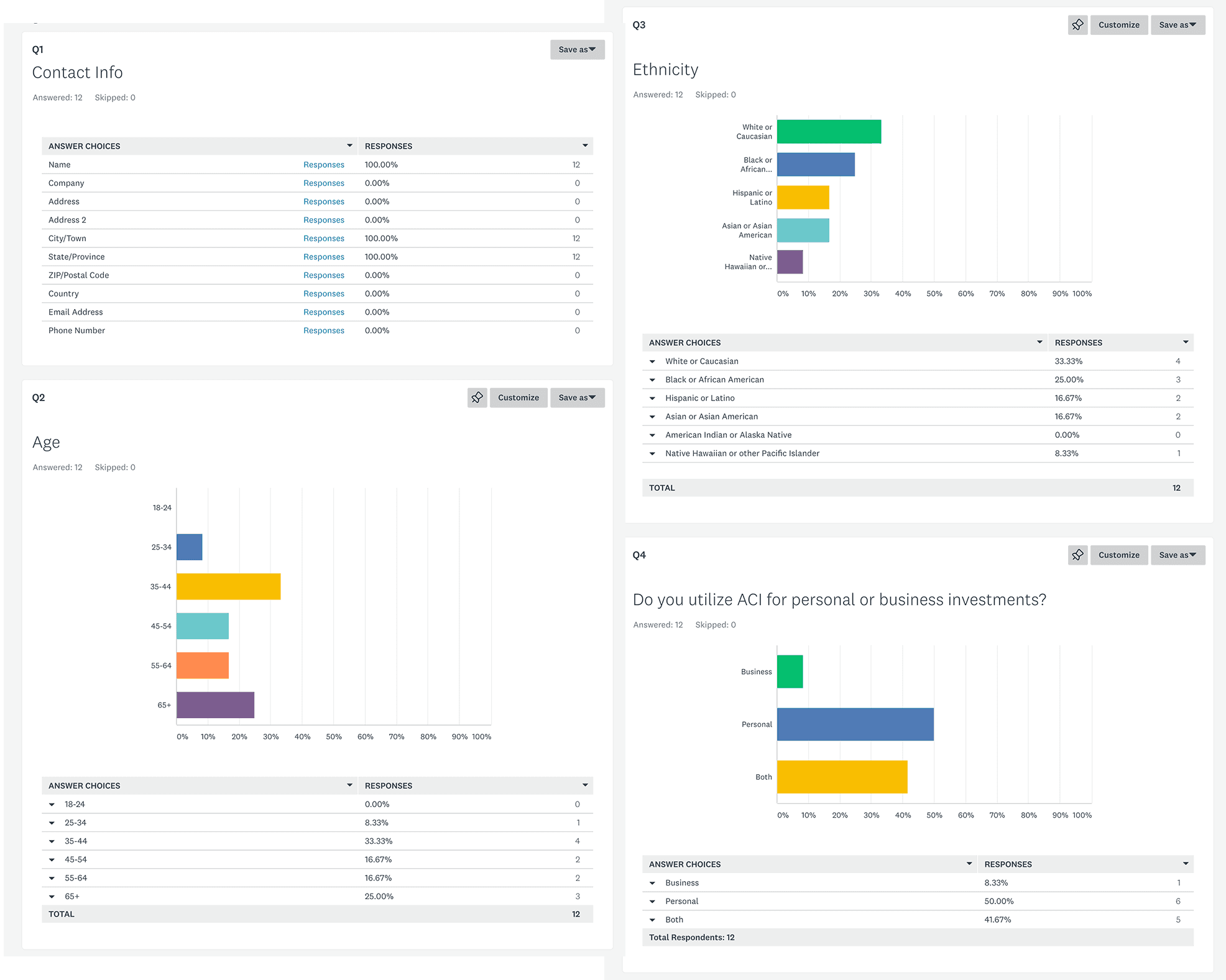The image size is (1226, 980).
Task: Sort Q2 Responses column arrow
Action: tap(585, 785)
